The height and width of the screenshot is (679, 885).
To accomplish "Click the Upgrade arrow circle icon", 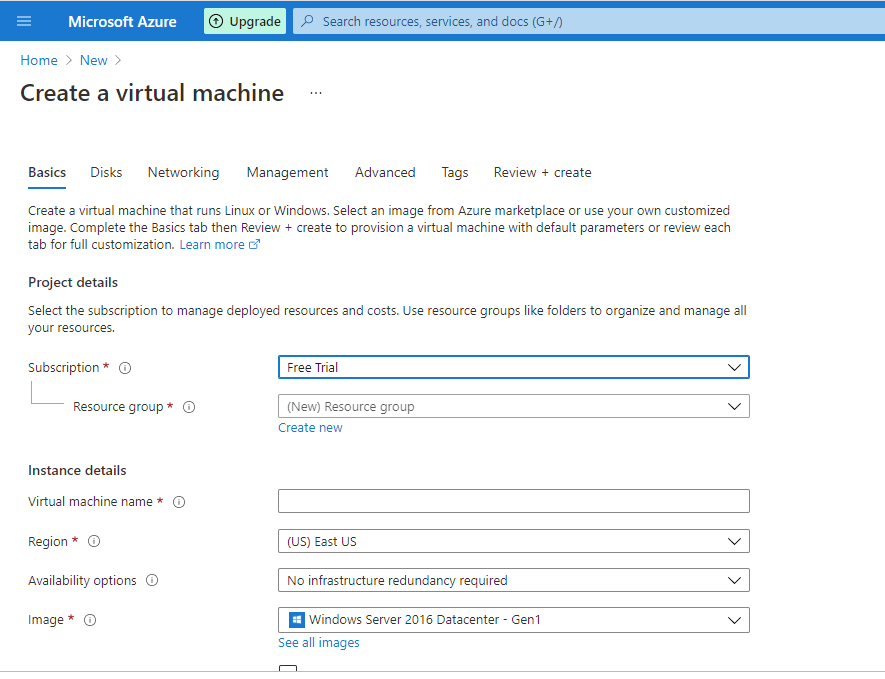I will click(x=216, y=21).
